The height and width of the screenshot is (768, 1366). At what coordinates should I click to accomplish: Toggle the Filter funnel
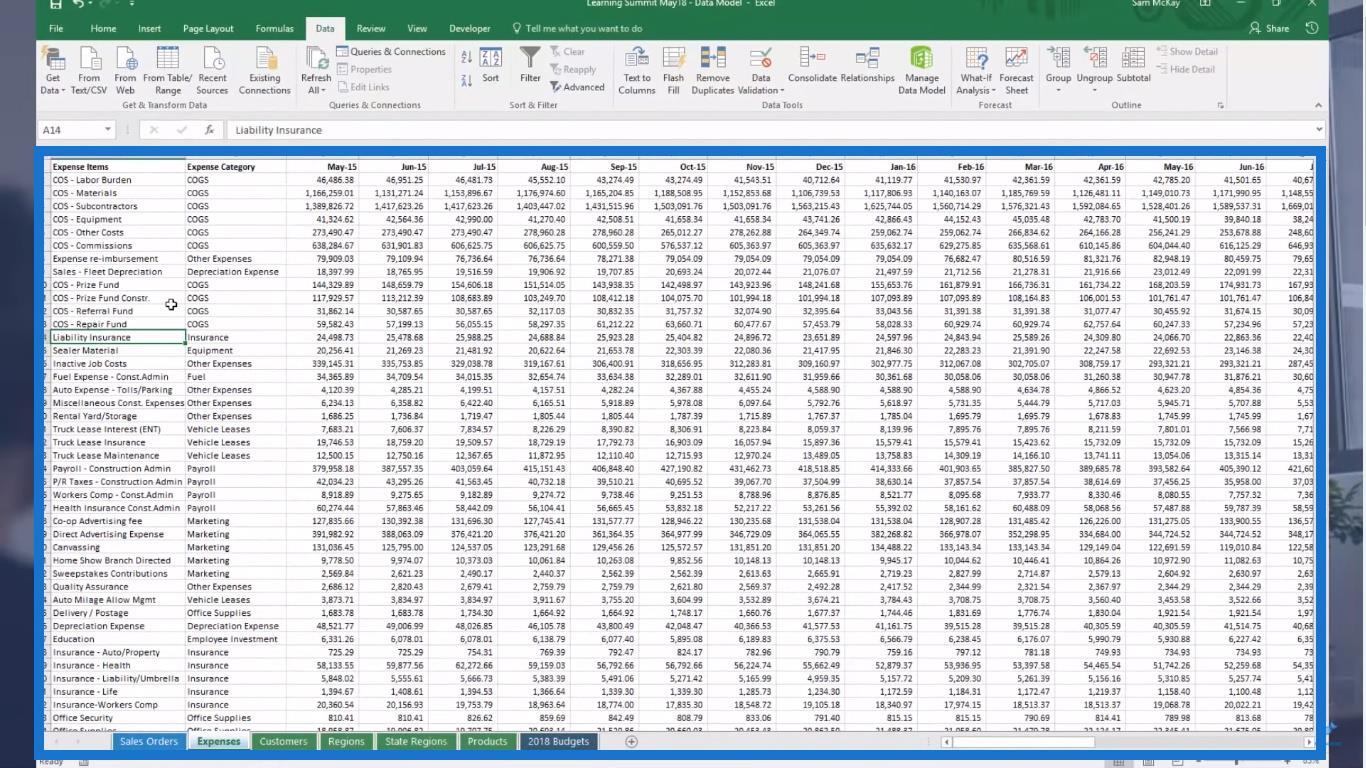pos(530,65)
